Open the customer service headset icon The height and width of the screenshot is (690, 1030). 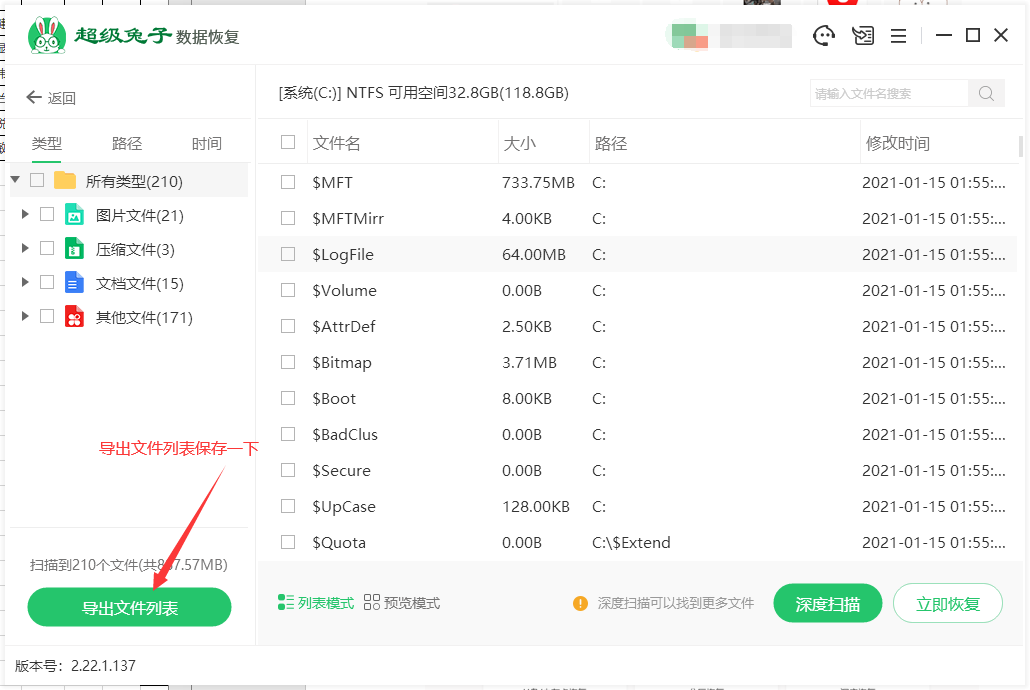824,36
